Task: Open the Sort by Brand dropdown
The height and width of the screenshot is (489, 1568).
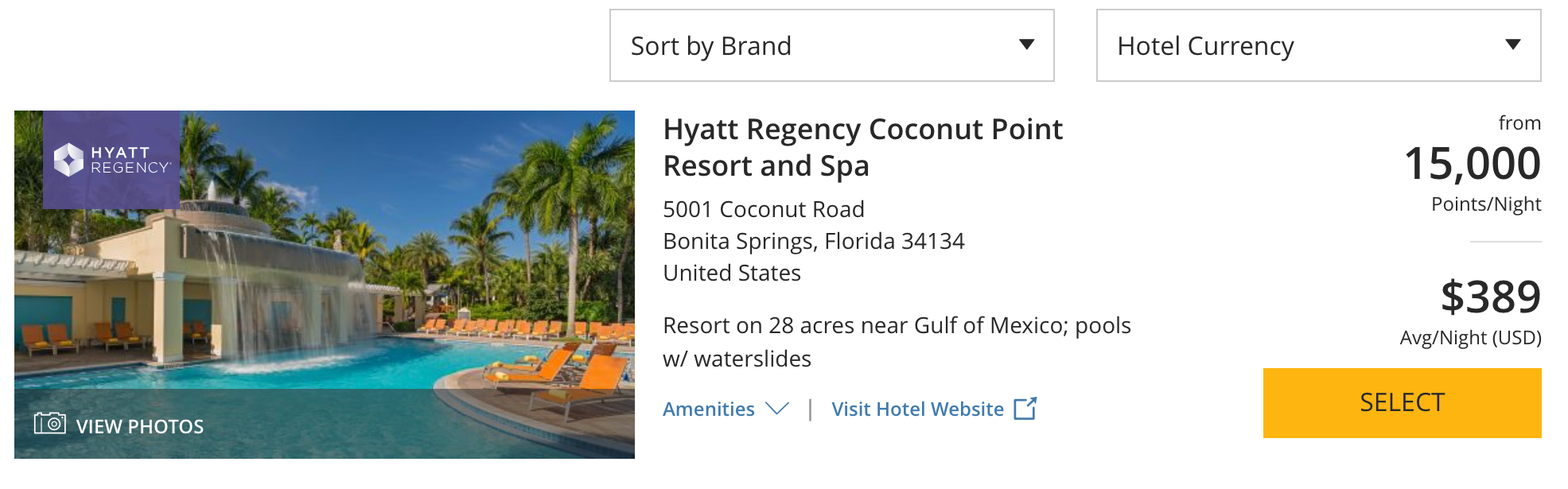Action: (x=831, y=45)
